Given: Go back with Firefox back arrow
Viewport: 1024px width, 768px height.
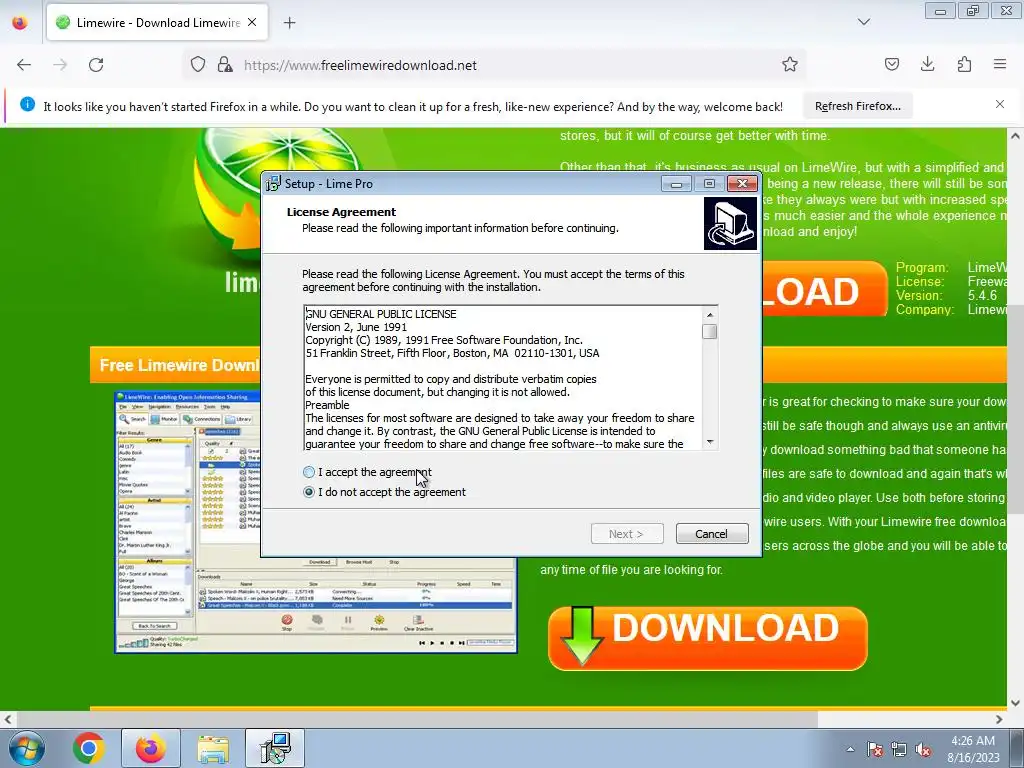Looking at the screenshot, I should click(x=24, y=65).
